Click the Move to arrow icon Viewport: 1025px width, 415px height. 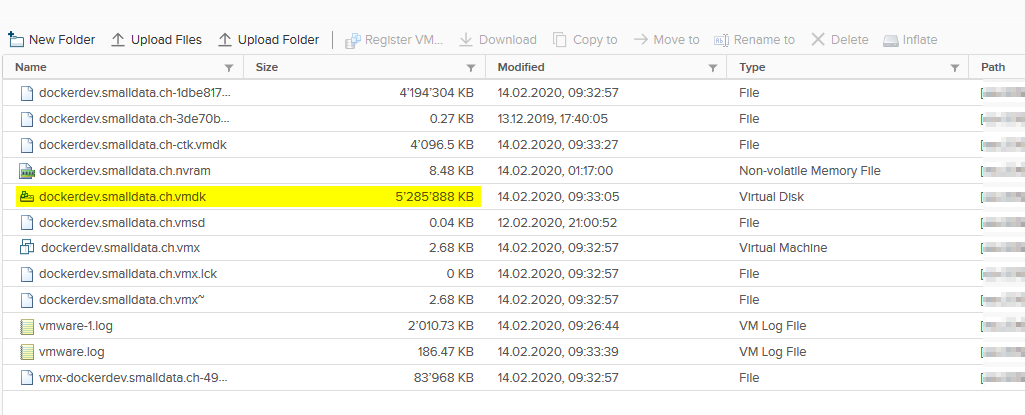click(641, 39)
